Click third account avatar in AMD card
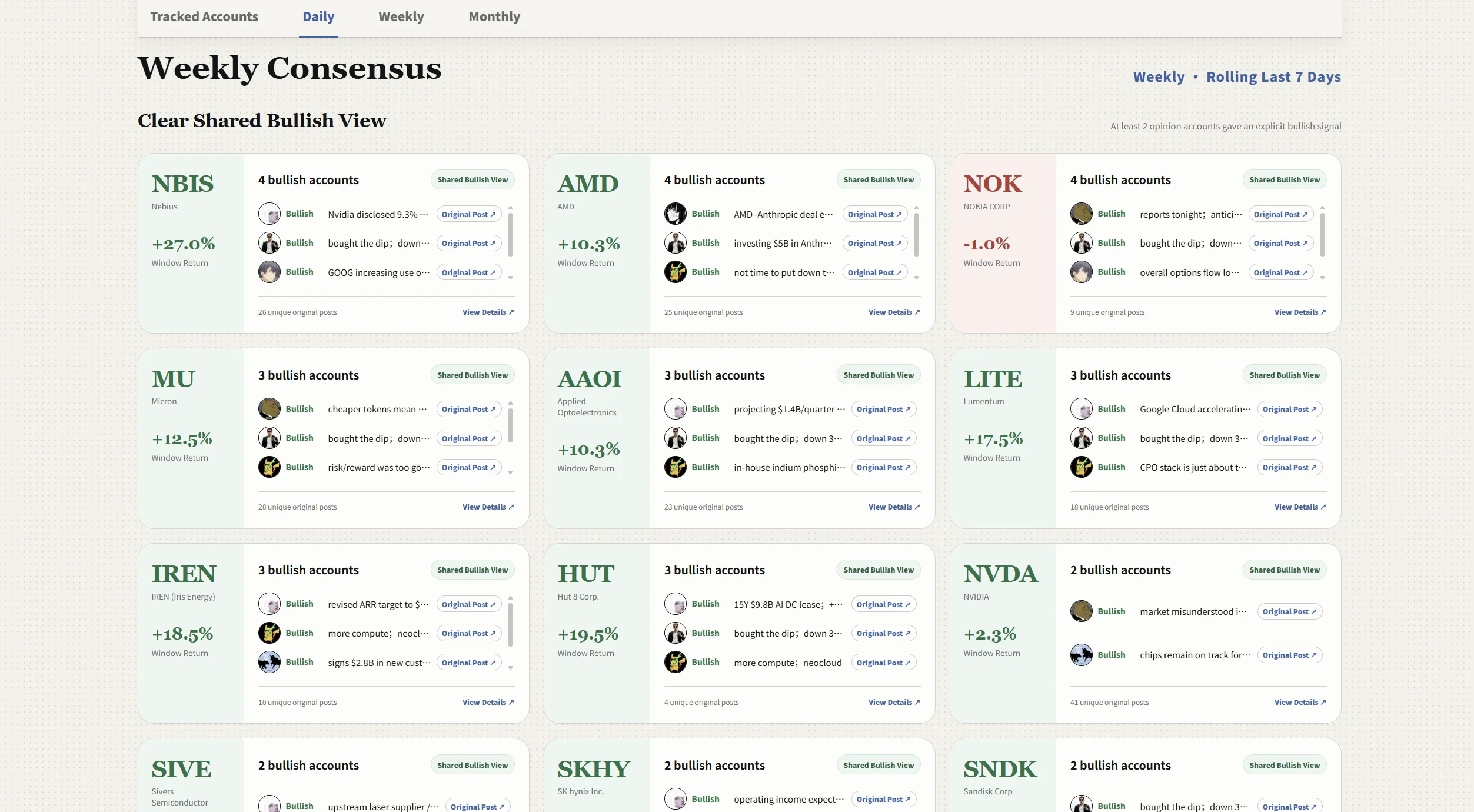This screenshot has height=812, width=1474. [x=676, y=272]
